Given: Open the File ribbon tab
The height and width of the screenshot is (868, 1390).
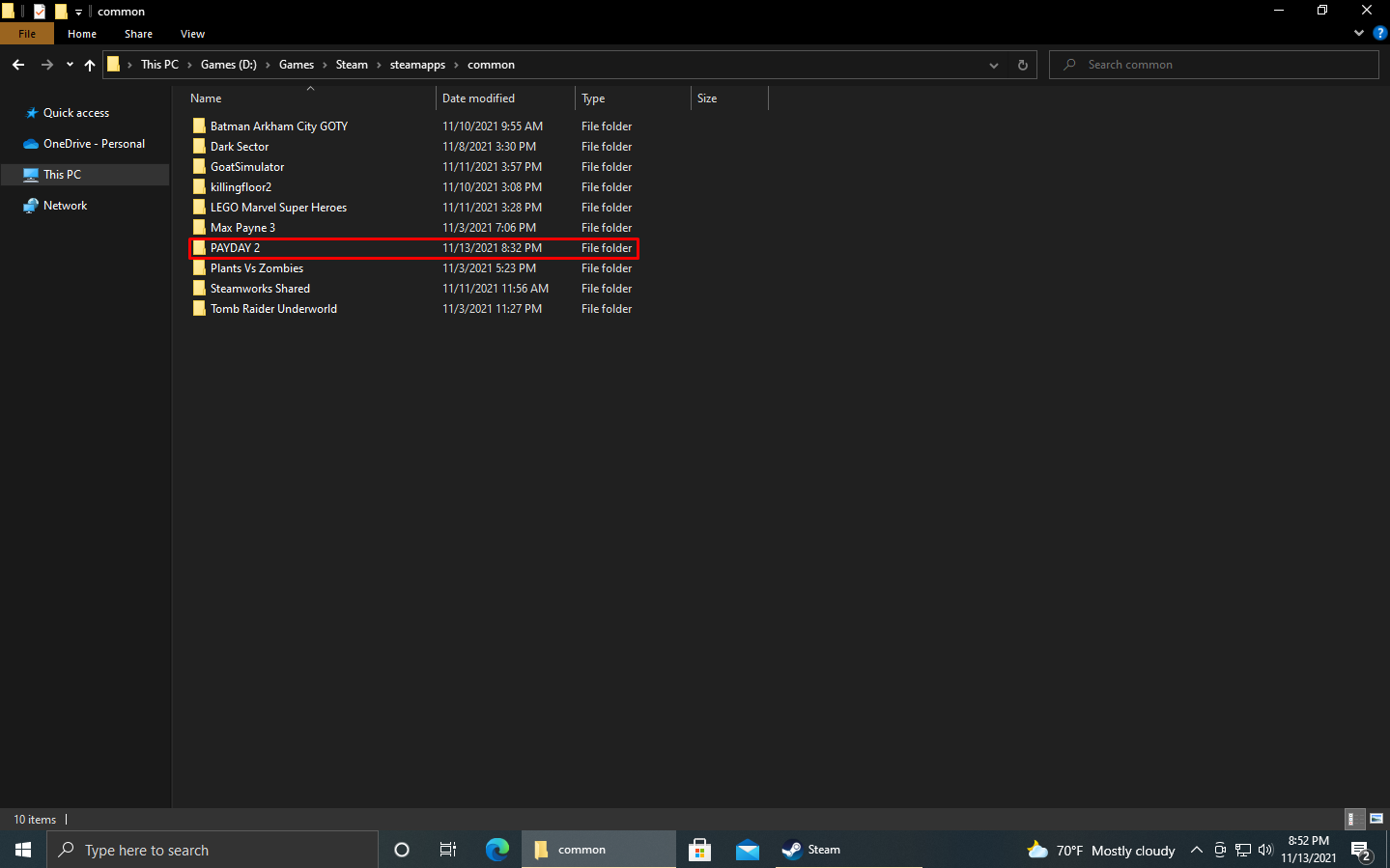Looking at the screenshot, I should coord(27,34).
